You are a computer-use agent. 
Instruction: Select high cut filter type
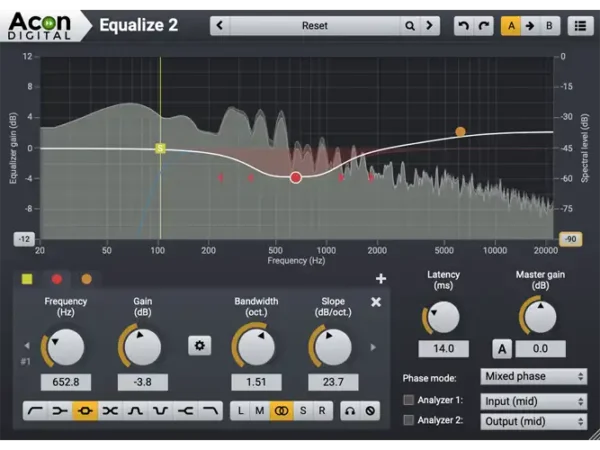[210, 411]
